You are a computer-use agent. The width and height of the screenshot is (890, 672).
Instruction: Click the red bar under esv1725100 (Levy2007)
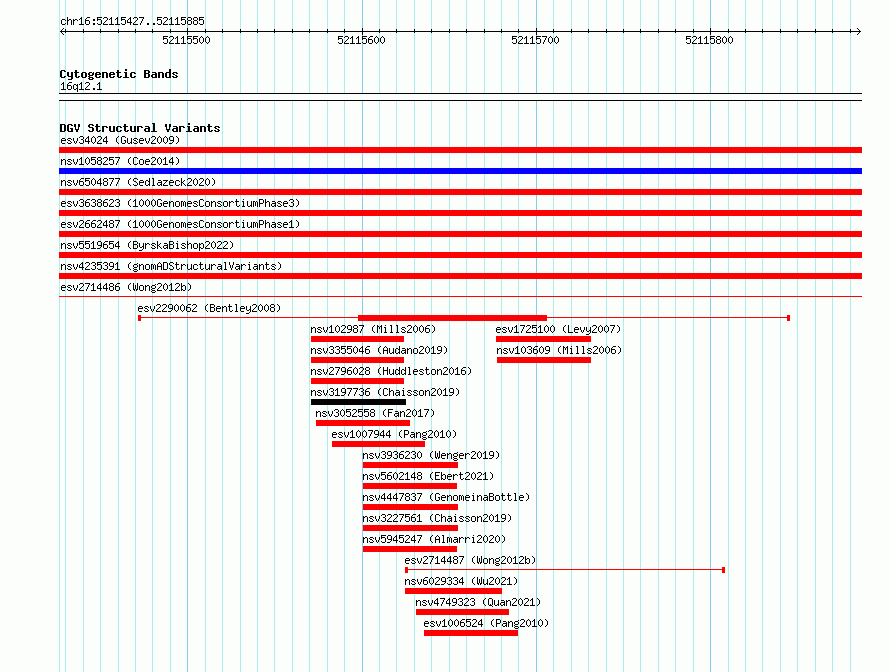pyautogui.click(x=544, y=339)
